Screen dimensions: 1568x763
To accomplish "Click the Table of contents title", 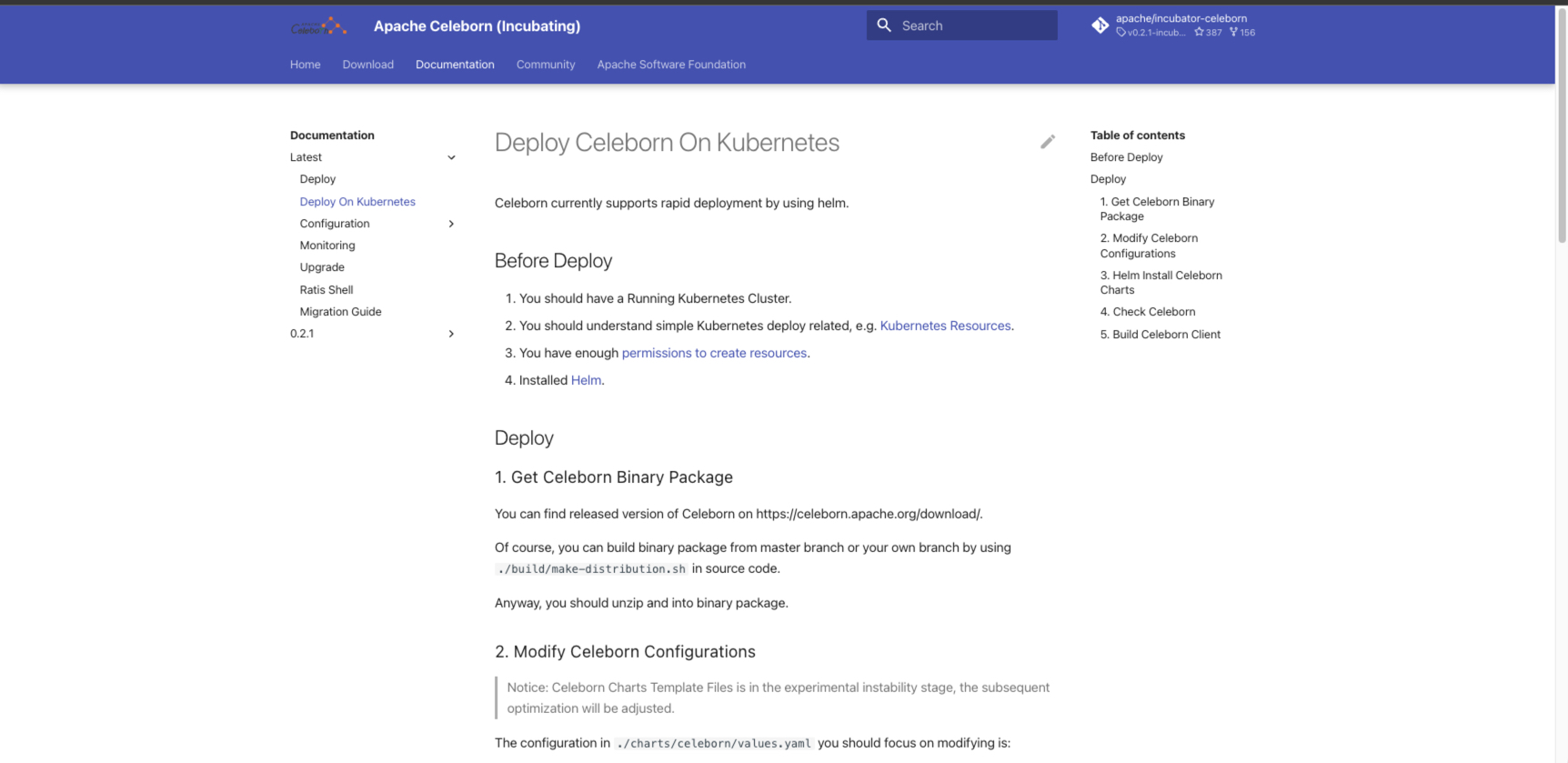I will [1138, 136].
